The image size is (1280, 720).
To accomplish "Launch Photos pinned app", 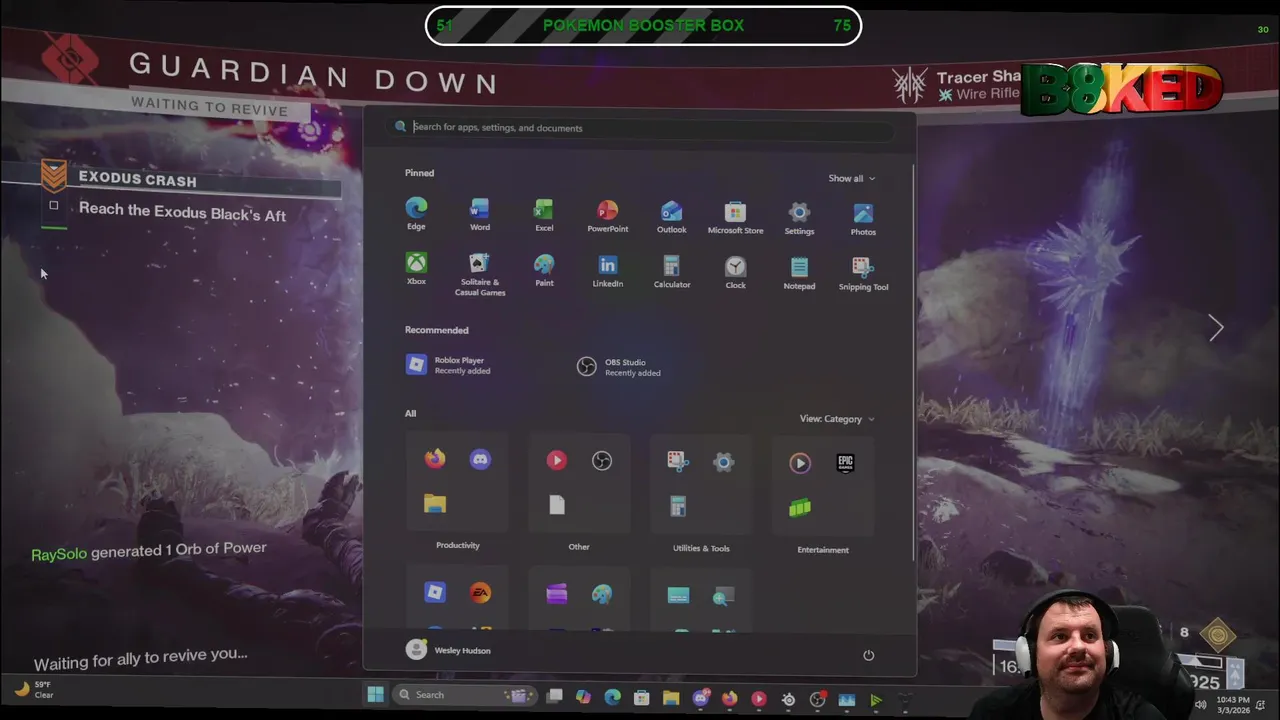I will click(863, 217).
